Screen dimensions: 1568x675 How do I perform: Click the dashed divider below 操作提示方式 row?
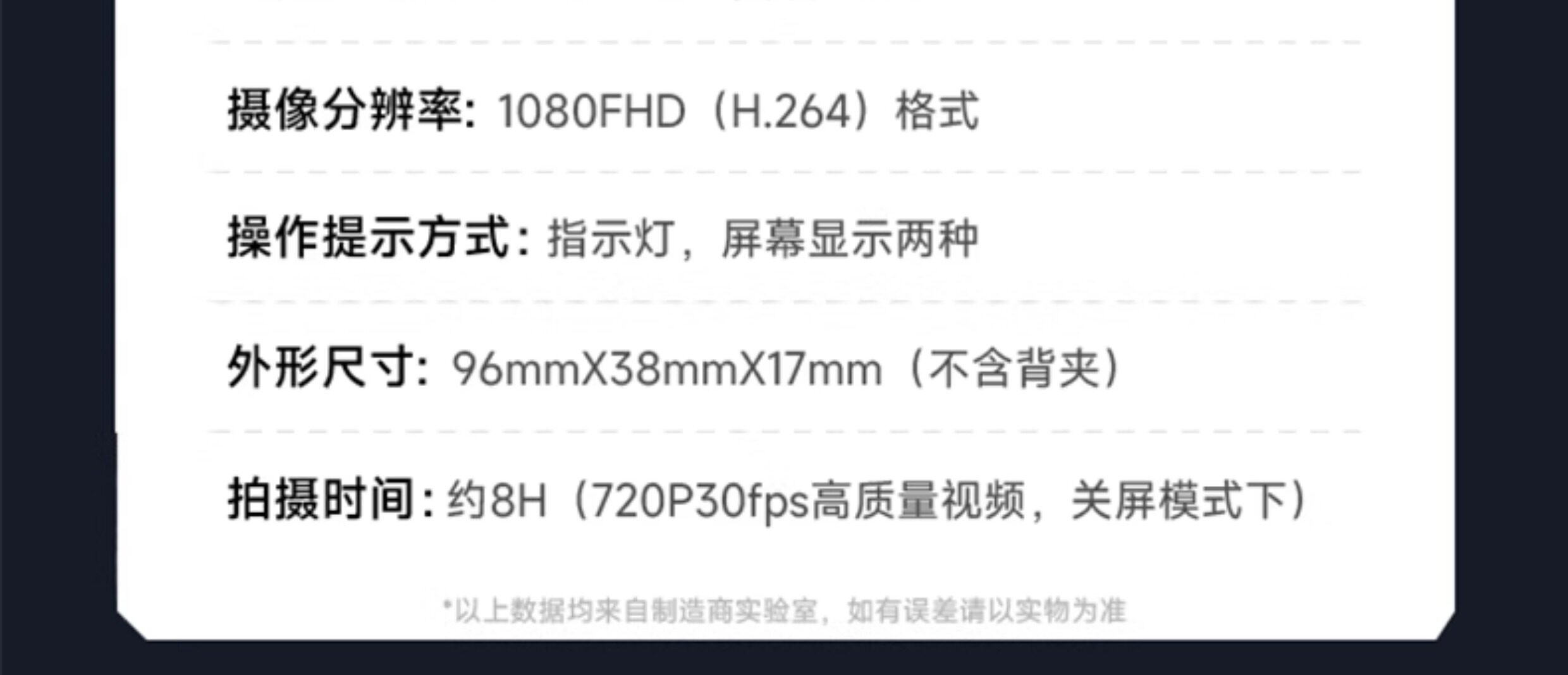click(x=784, y=302)
